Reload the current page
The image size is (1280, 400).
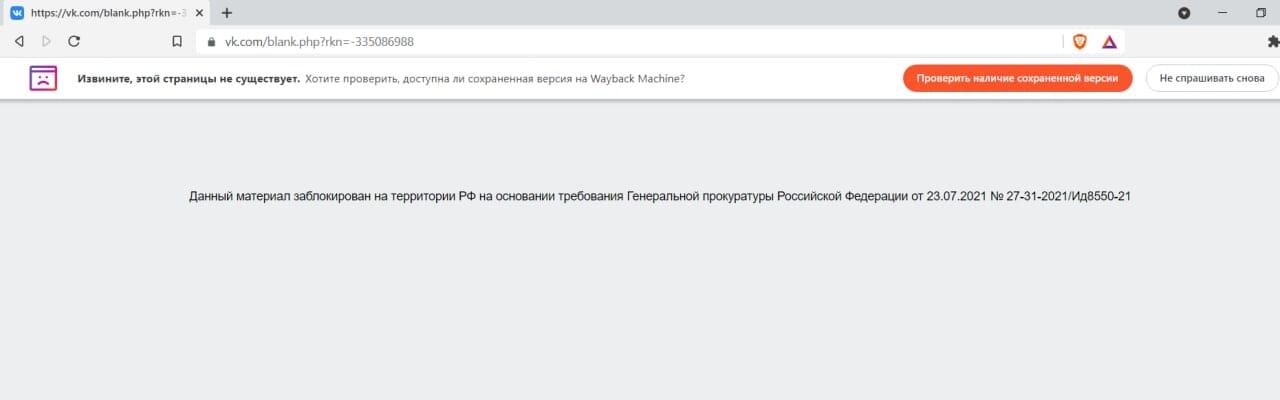click(x=73, y=41)
